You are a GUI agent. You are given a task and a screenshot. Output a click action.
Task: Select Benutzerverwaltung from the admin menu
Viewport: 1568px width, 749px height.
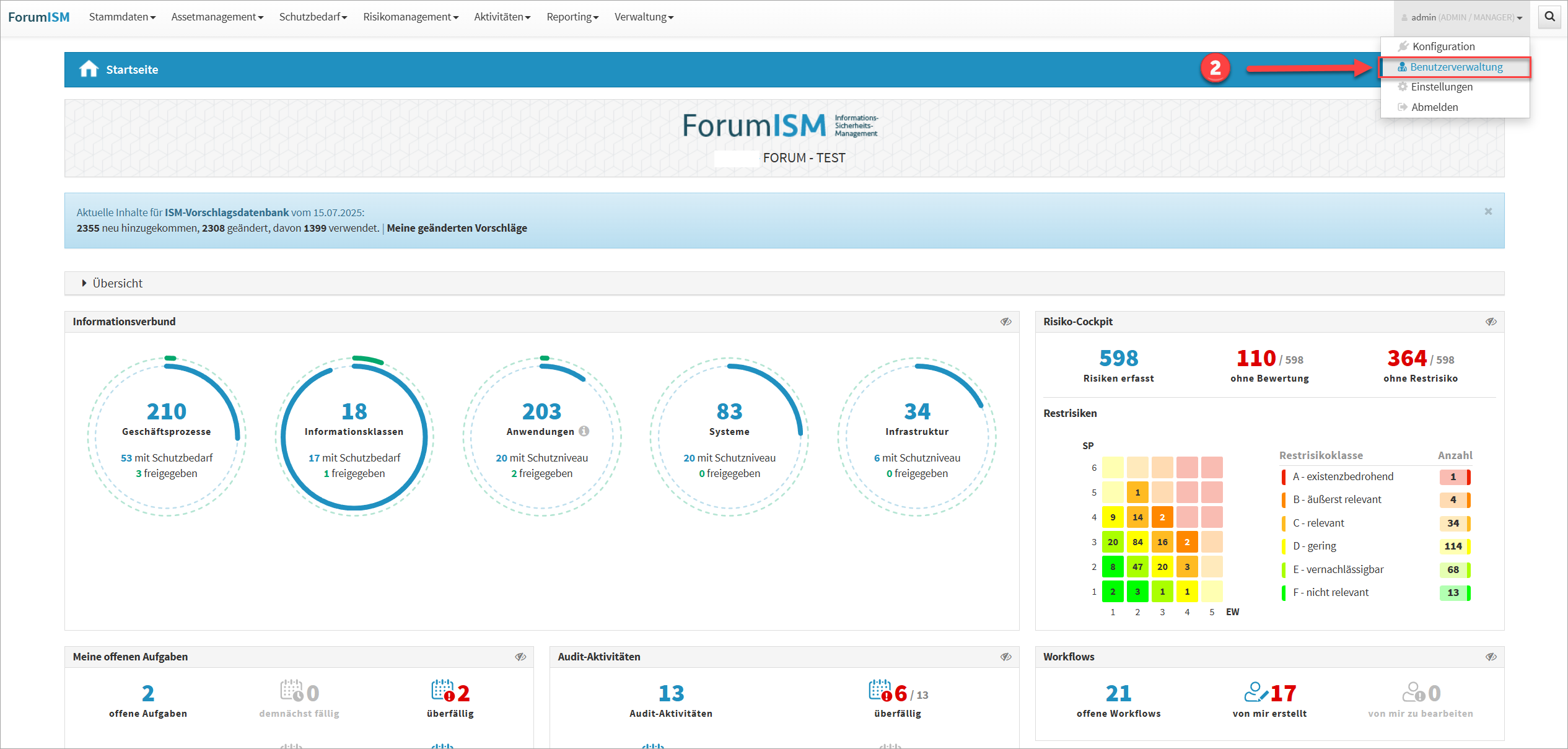click(1455, 67)
